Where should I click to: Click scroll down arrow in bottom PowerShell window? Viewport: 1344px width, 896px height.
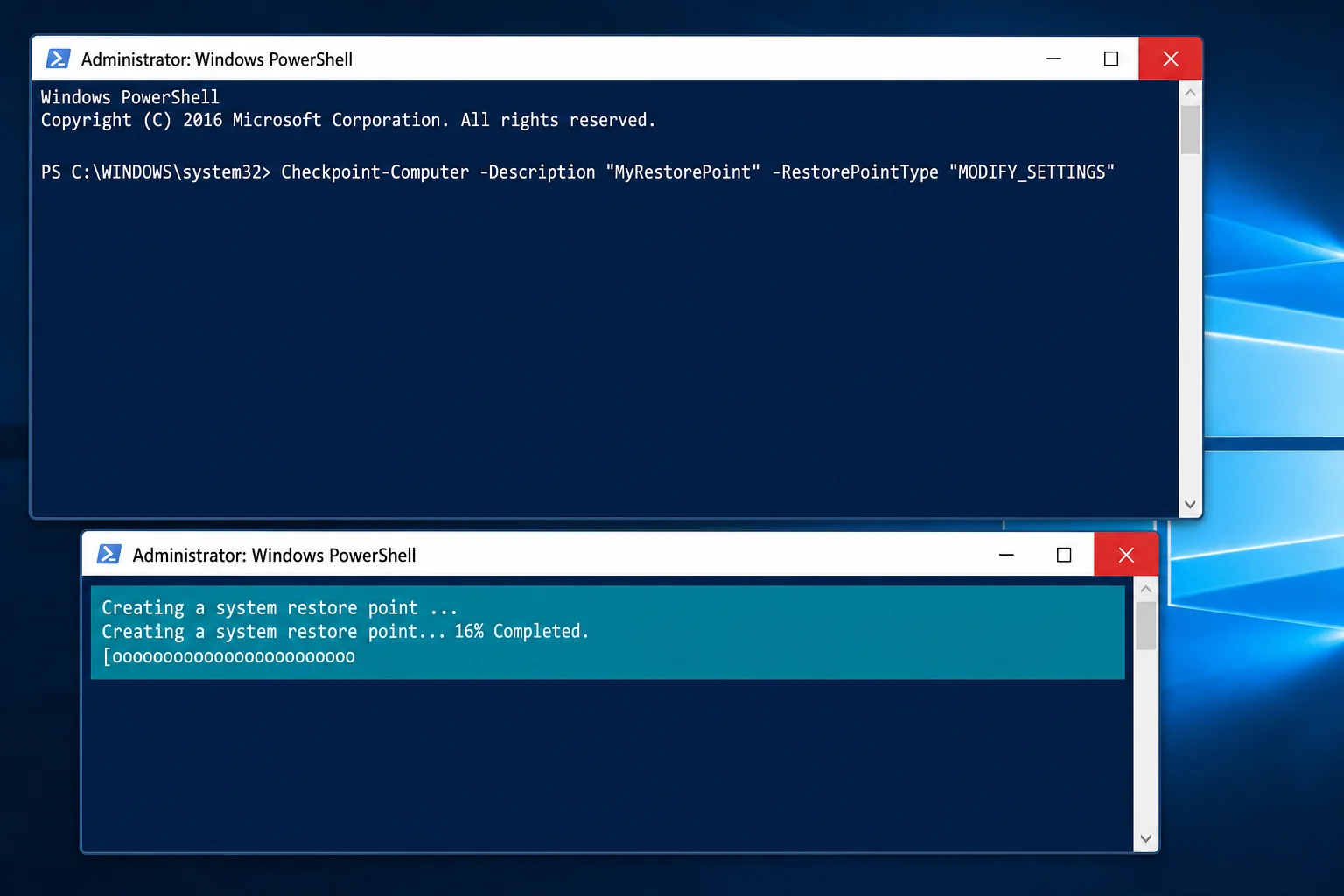(1146, 838)
